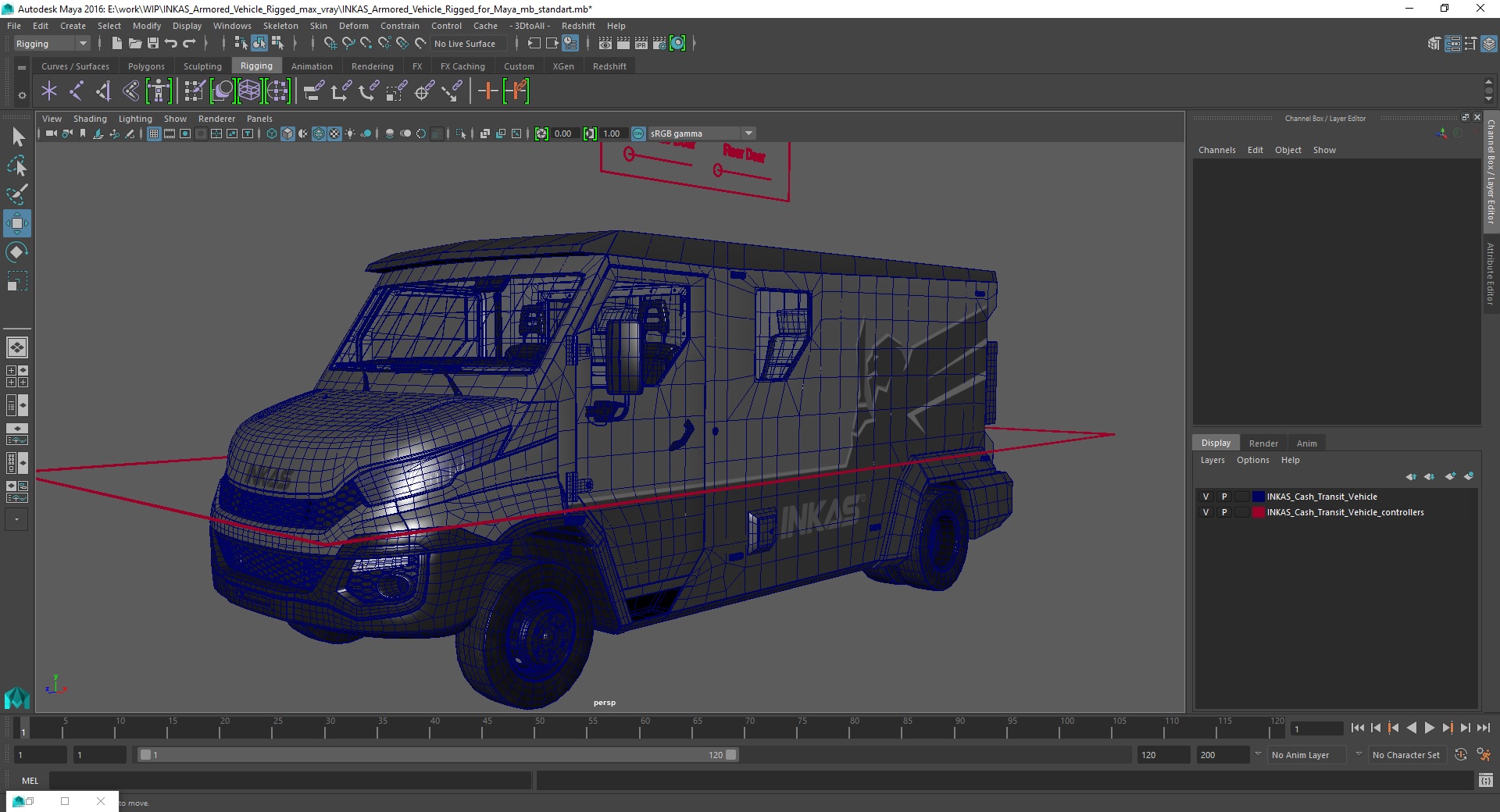Go to the start of the playback range
This screenshot has height=812, width=1500.
pyautogui.click(x=1358, y=728)
